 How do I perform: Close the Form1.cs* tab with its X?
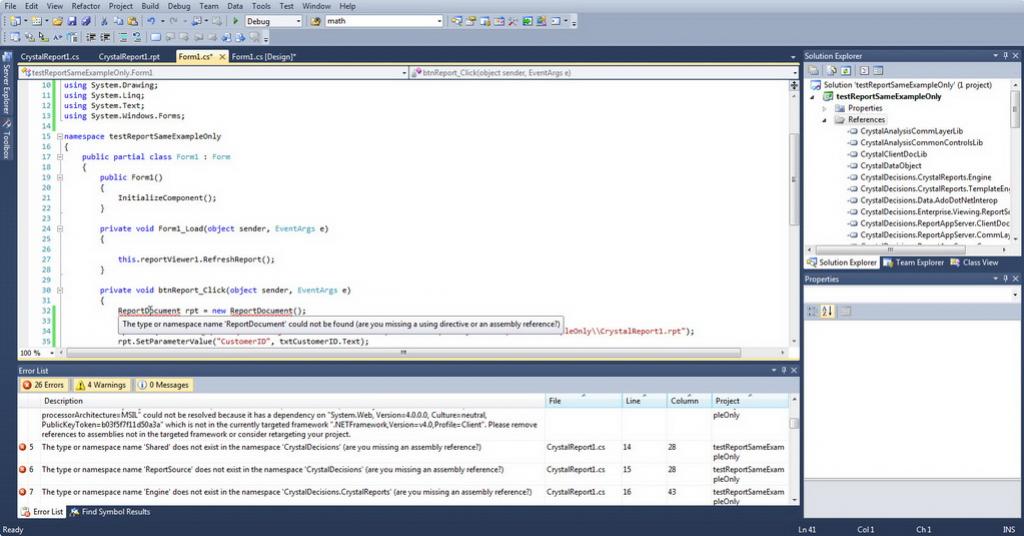point(222,57)
